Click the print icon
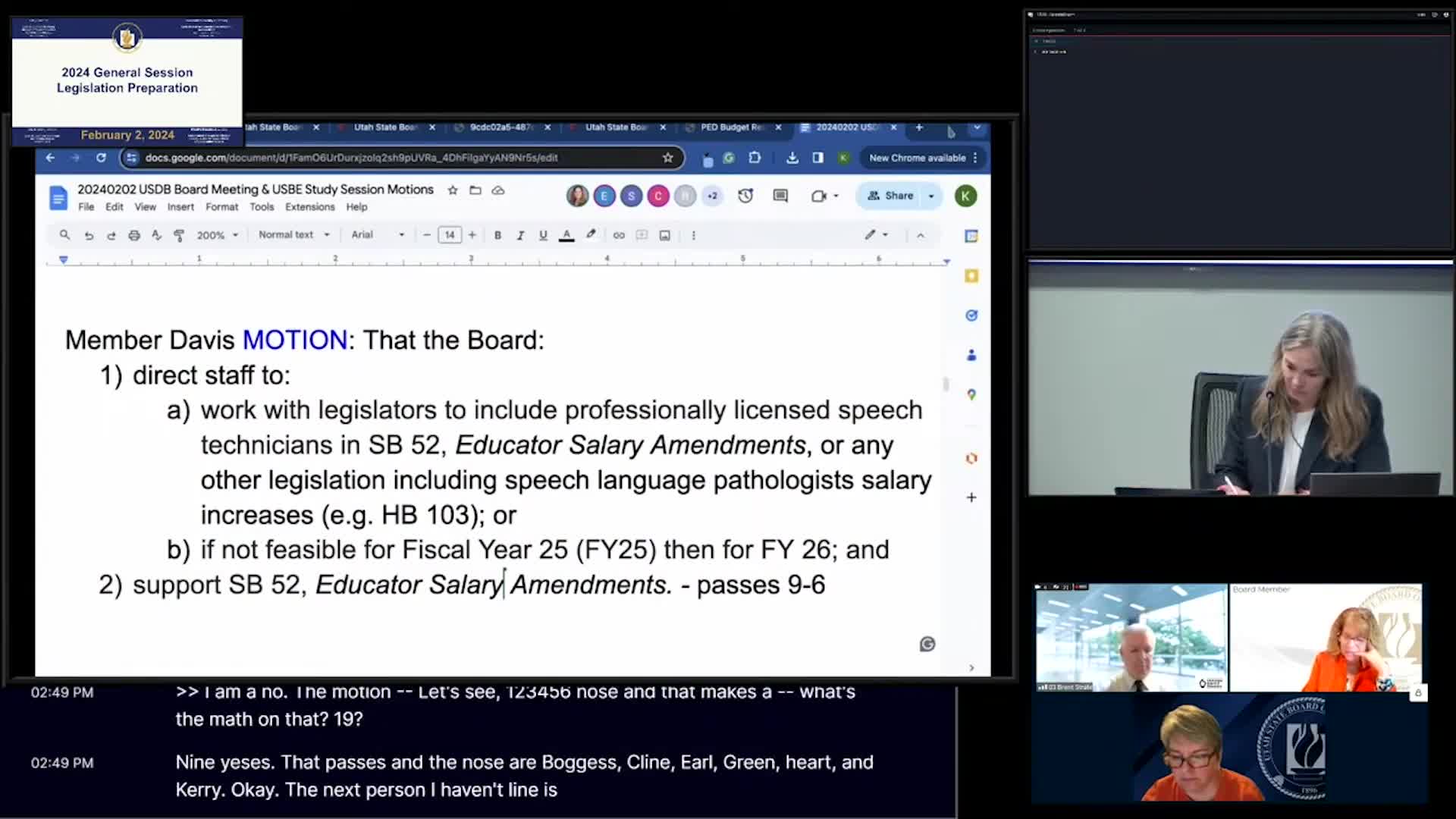Viewport: 1456px width, 819px height. pyautogui.click(x=134, y=235)
